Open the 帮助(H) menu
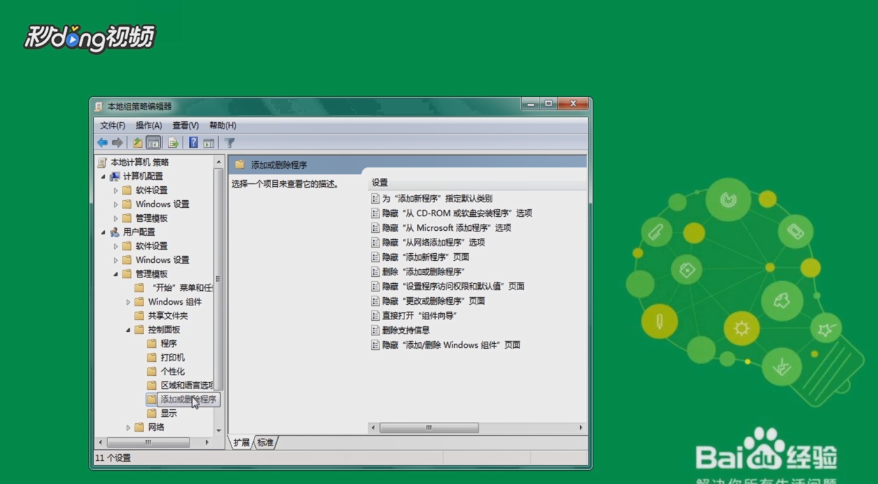 tap(223, 125)
